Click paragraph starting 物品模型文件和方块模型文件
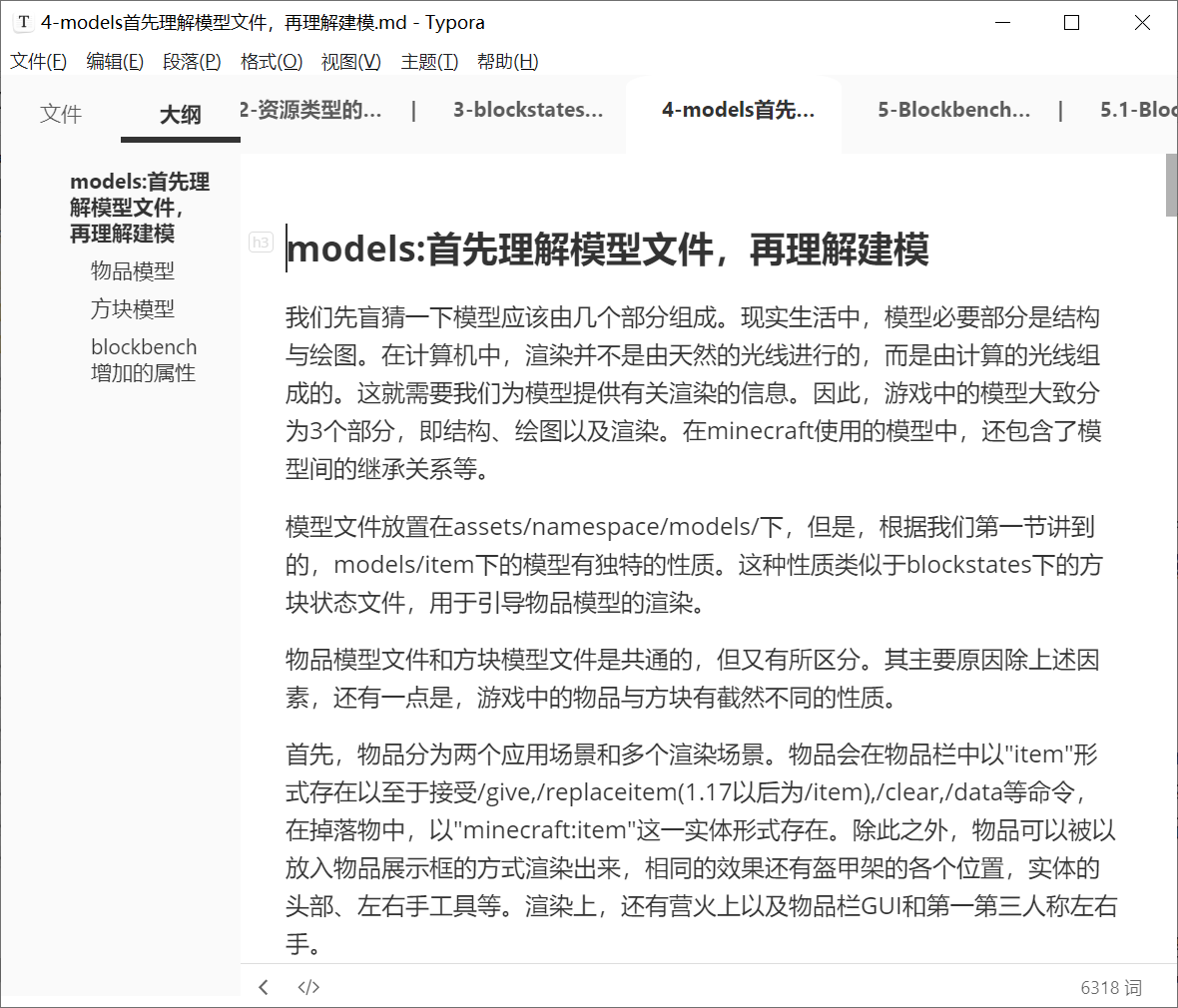This screenshot has height=1008, width=1178. tap(692, 679)
